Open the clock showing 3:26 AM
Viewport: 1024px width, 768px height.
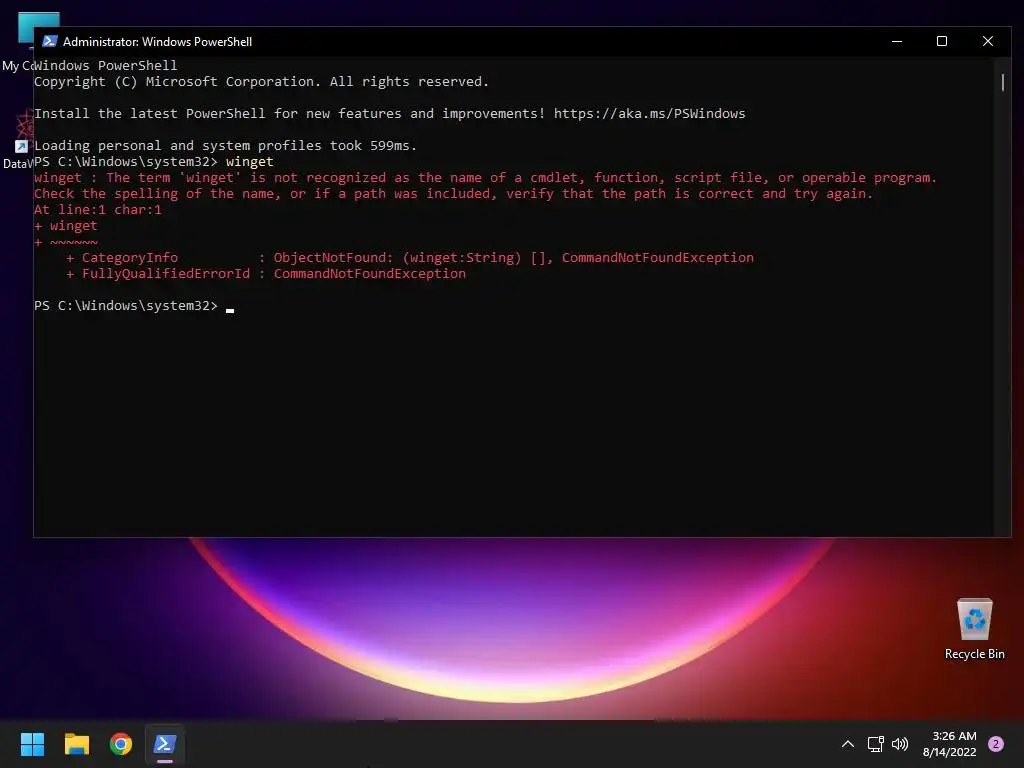tap(950, 744)
